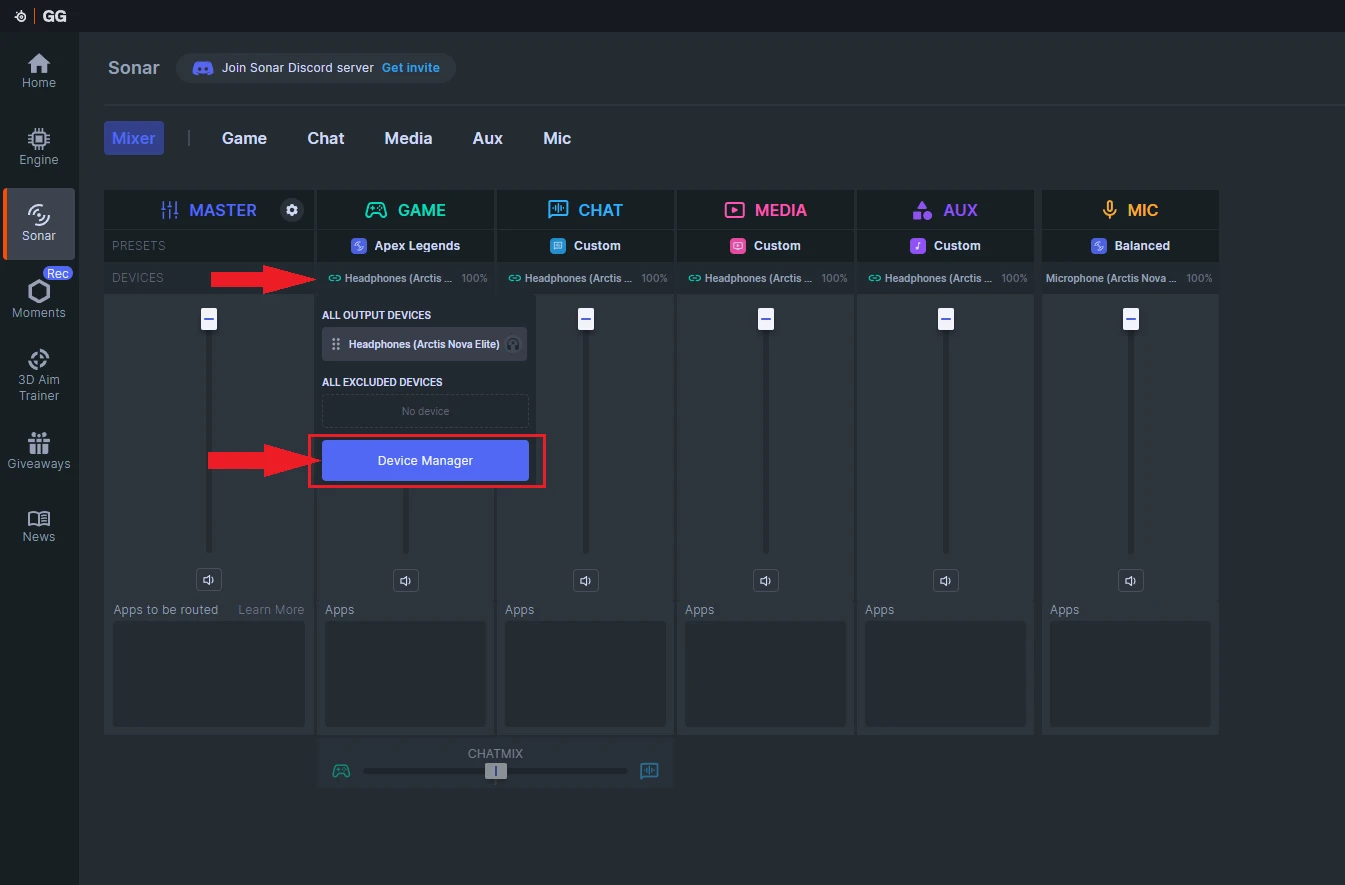Open Master settings gear icon
Viewport: 1345px width, 885px height.
292,210
